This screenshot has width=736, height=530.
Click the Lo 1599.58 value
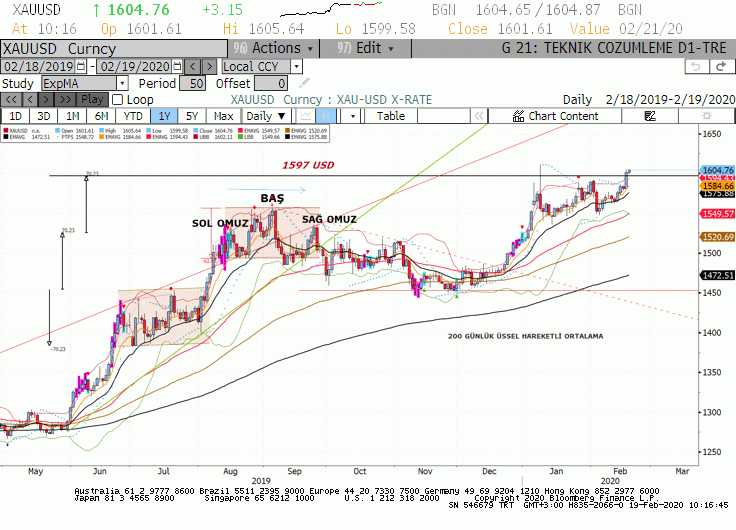click(x=389, y=29)
